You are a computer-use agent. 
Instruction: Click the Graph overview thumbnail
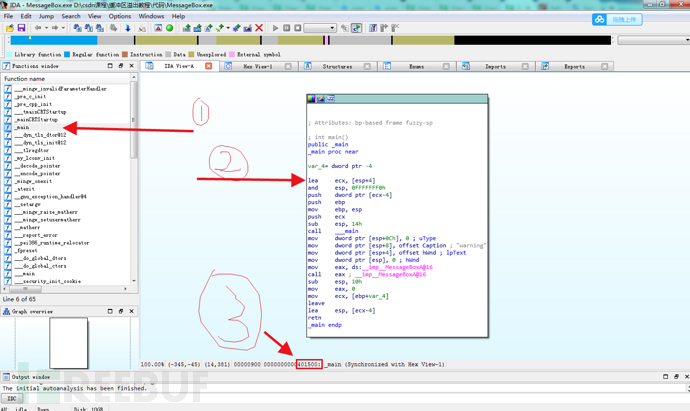pyautogui.click(x=69, y=343)
